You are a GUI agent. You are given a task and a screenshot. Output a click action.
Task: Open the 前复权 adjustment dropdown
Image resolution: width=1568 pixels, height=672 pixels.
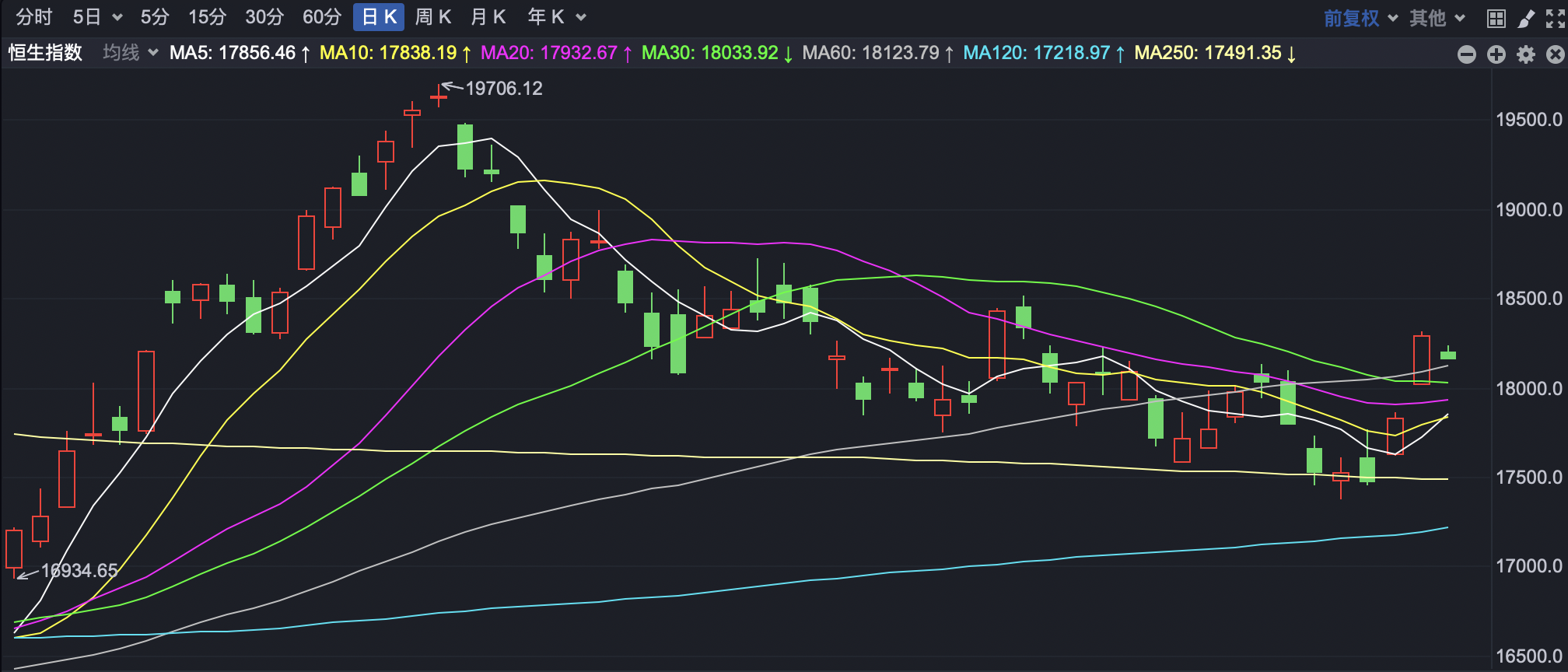[1360, 18]
